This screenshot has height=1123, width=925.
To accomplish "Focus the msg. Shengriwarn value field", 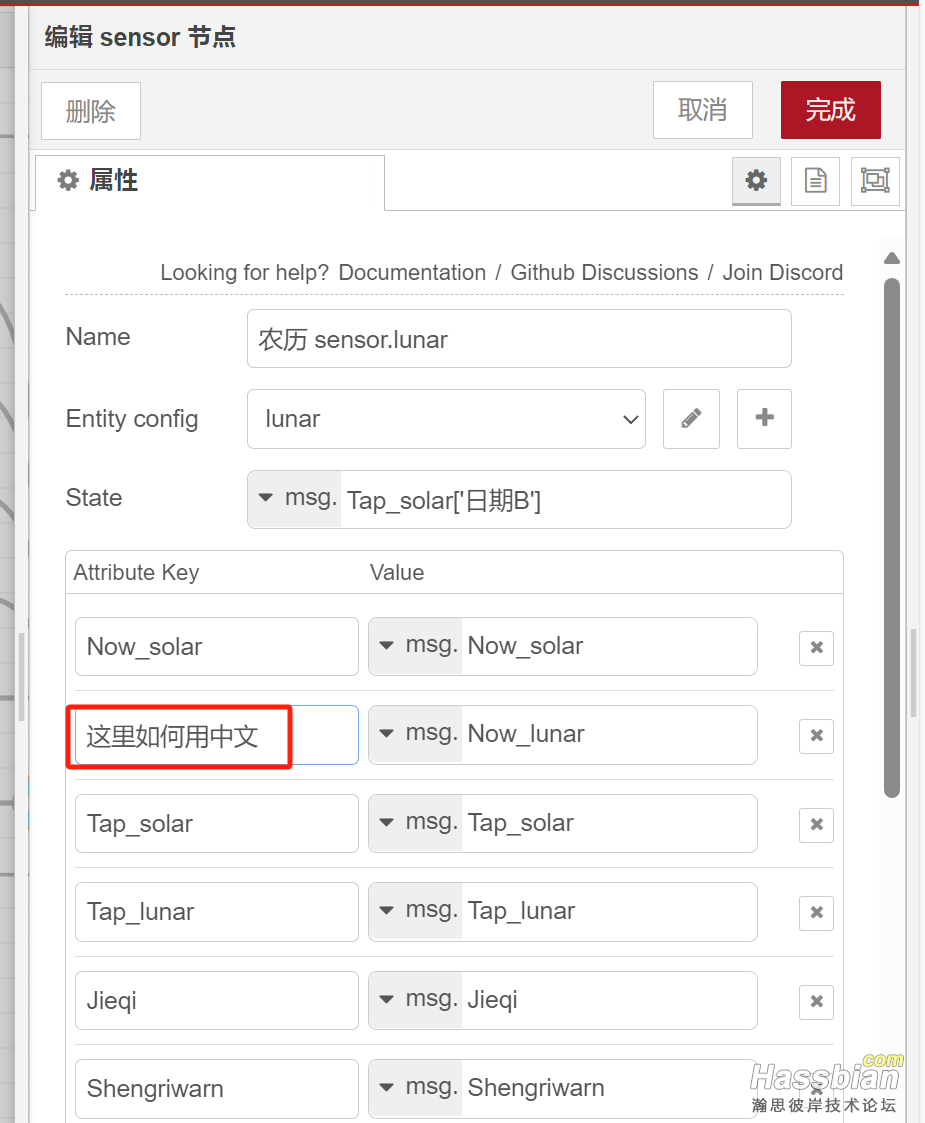I will click(x=609, y=1089).
